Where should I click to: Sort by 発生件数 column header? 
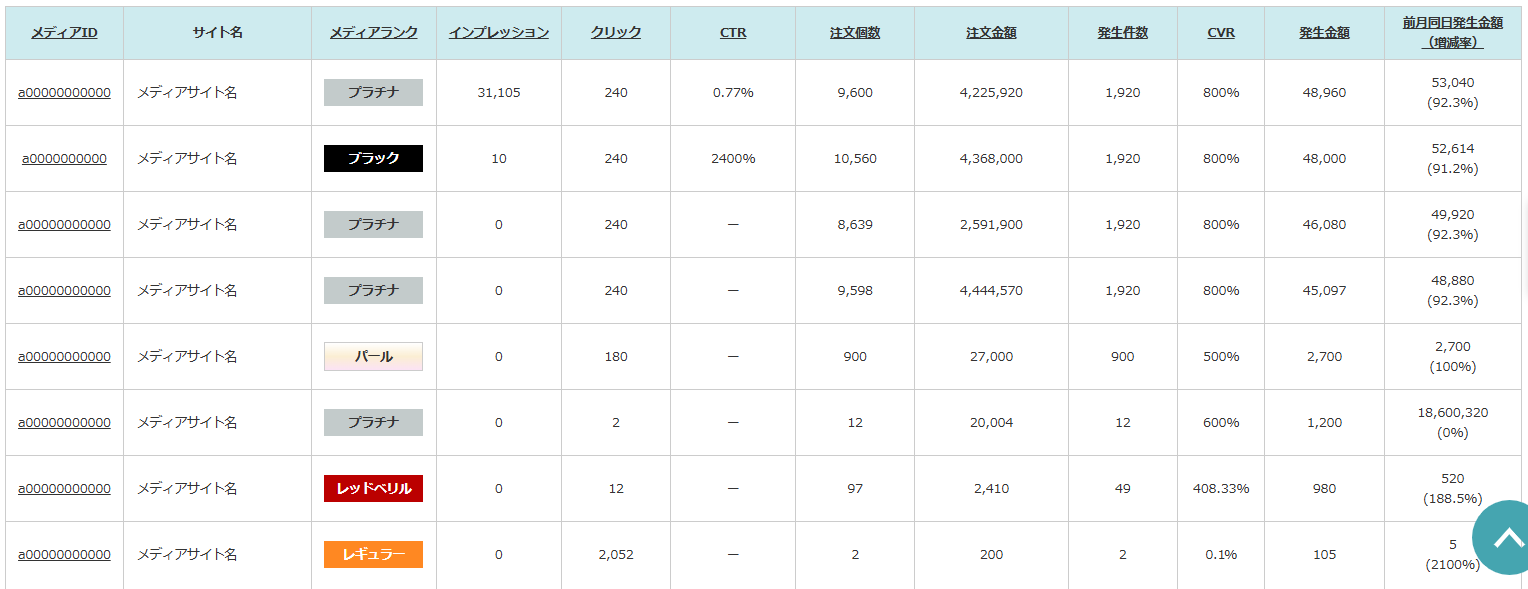1122,33
